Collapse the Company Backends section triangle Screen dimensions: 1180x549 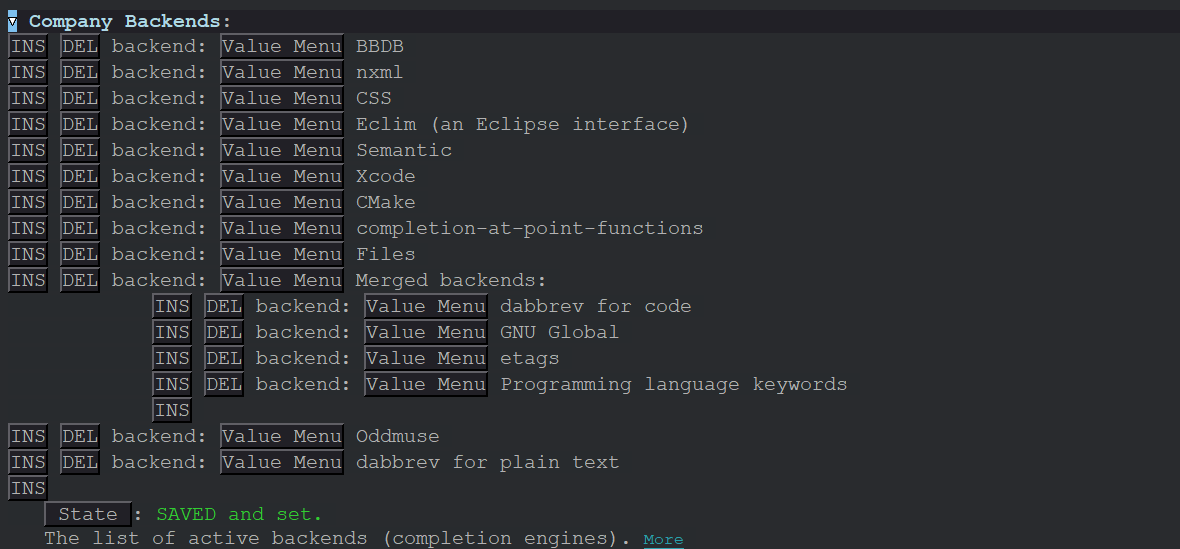coord(12,22)
